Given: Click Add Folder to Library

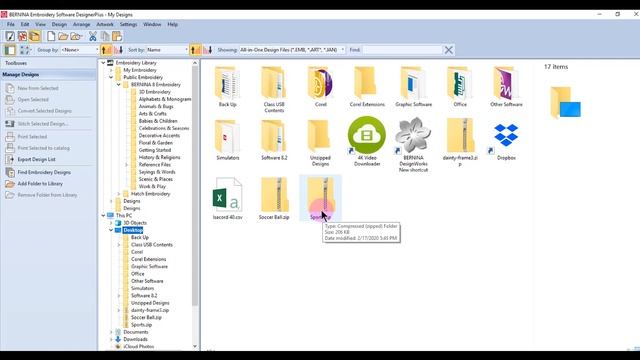Looking at the screenshot, I should [40, 184].
